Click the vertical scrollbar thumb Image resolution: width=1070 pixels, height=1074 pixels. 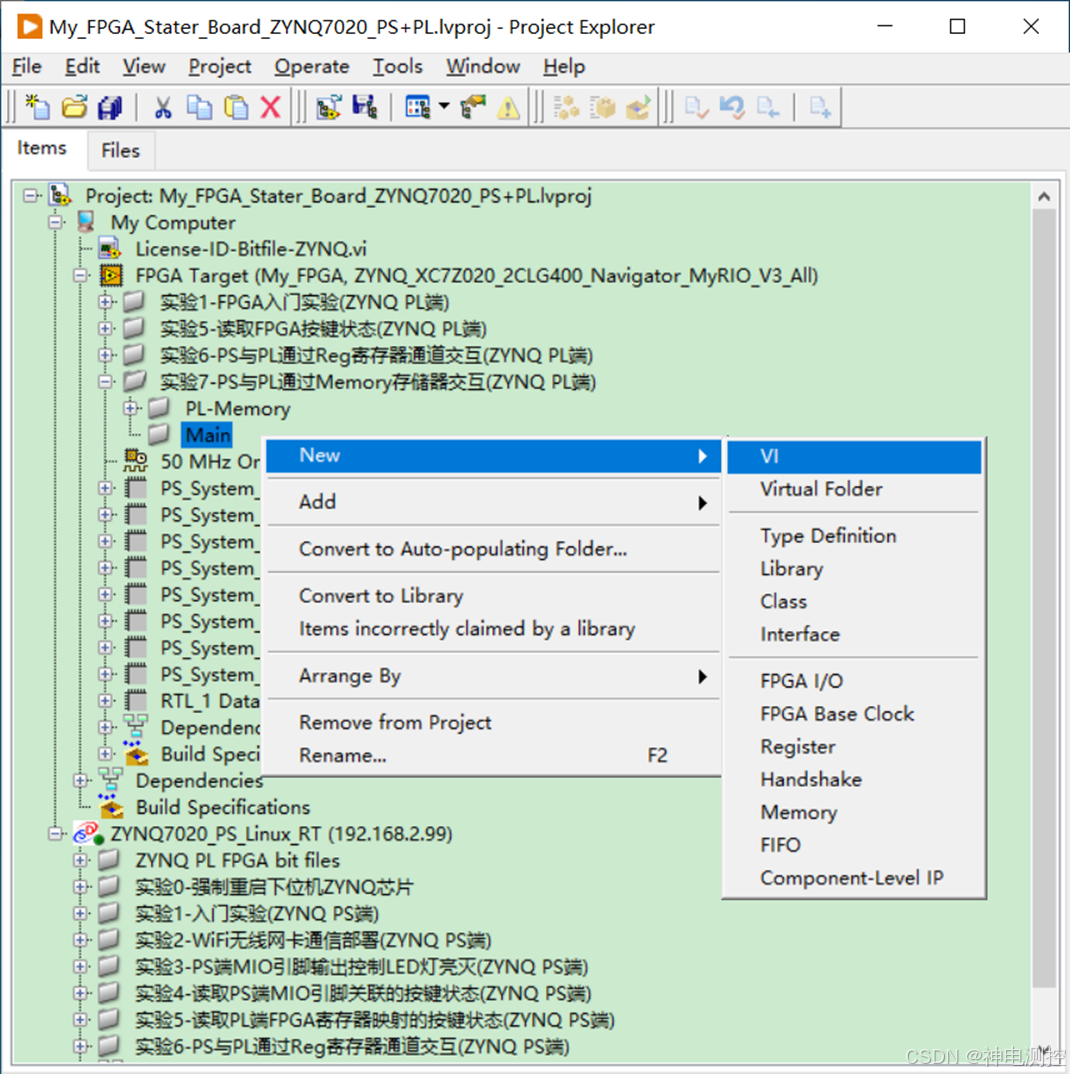pyautogui.click(x=1044, y=597)
